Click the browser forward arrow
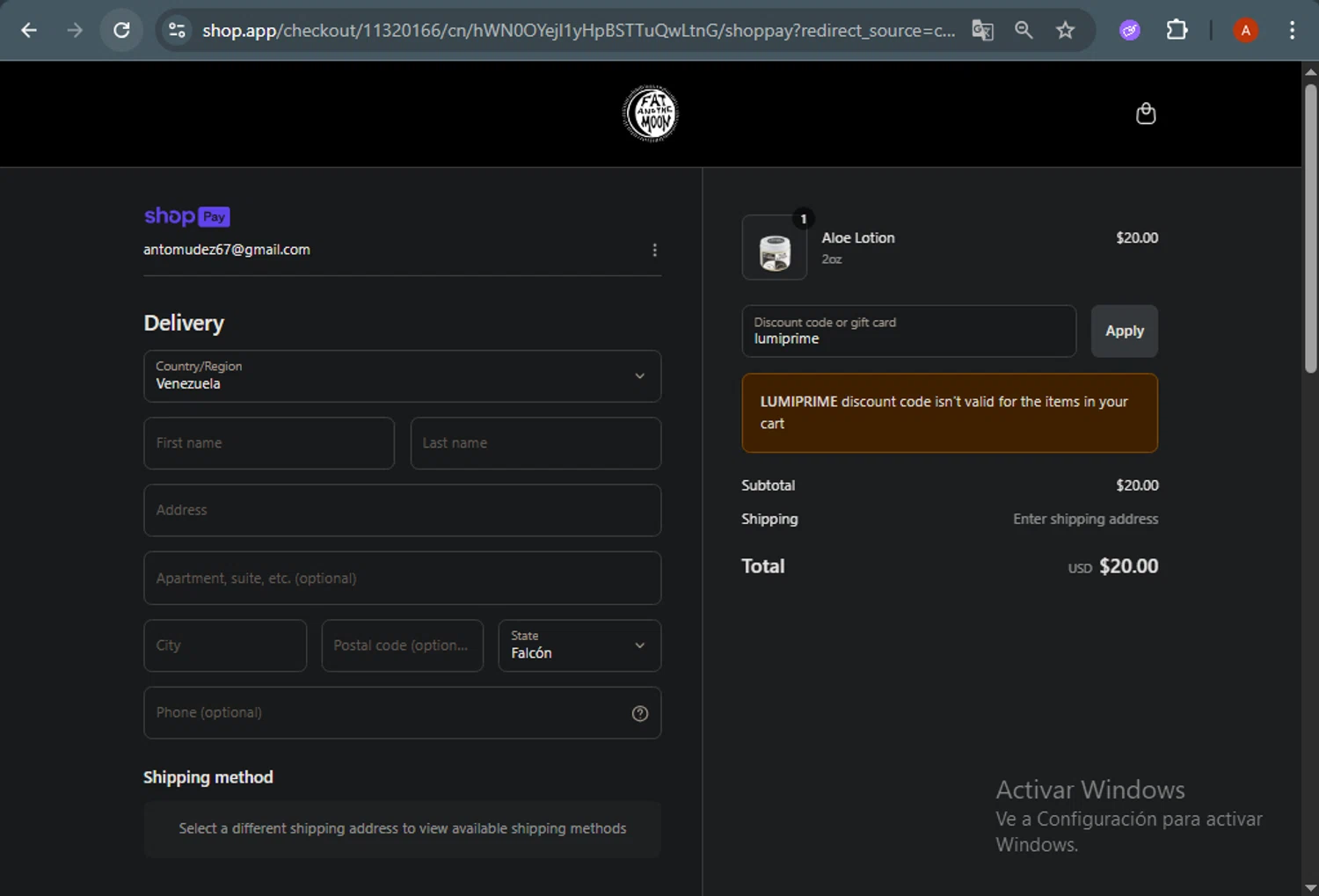 pos(75,31)
